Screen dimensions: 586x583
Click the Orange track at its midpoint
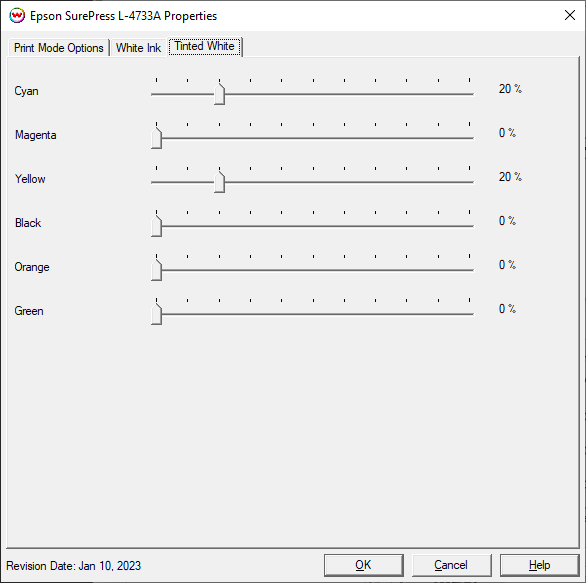click(x=313, y=270)
